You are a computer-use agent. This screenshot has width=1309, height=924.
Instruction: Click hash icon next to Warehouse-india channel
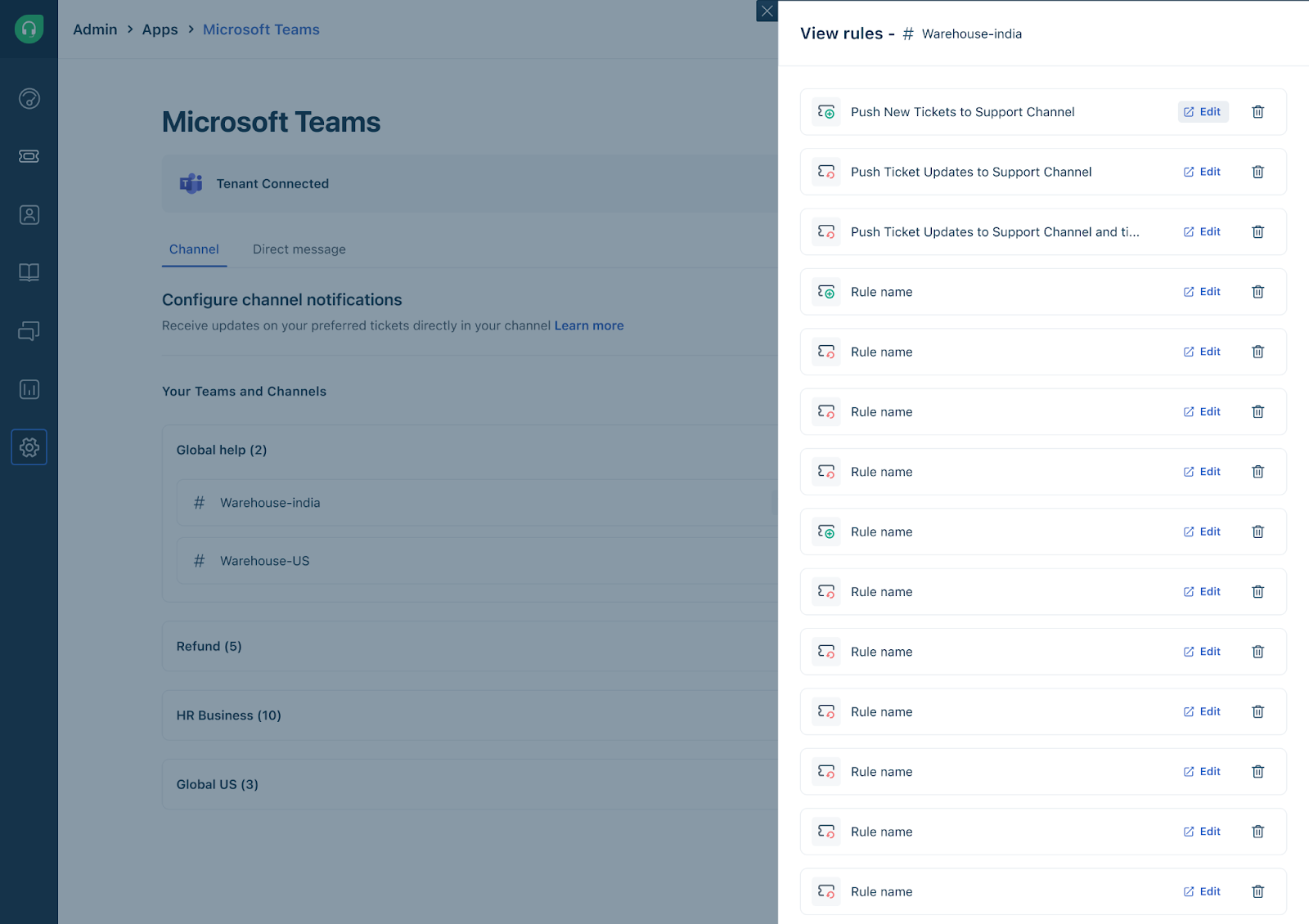[199, 503]
